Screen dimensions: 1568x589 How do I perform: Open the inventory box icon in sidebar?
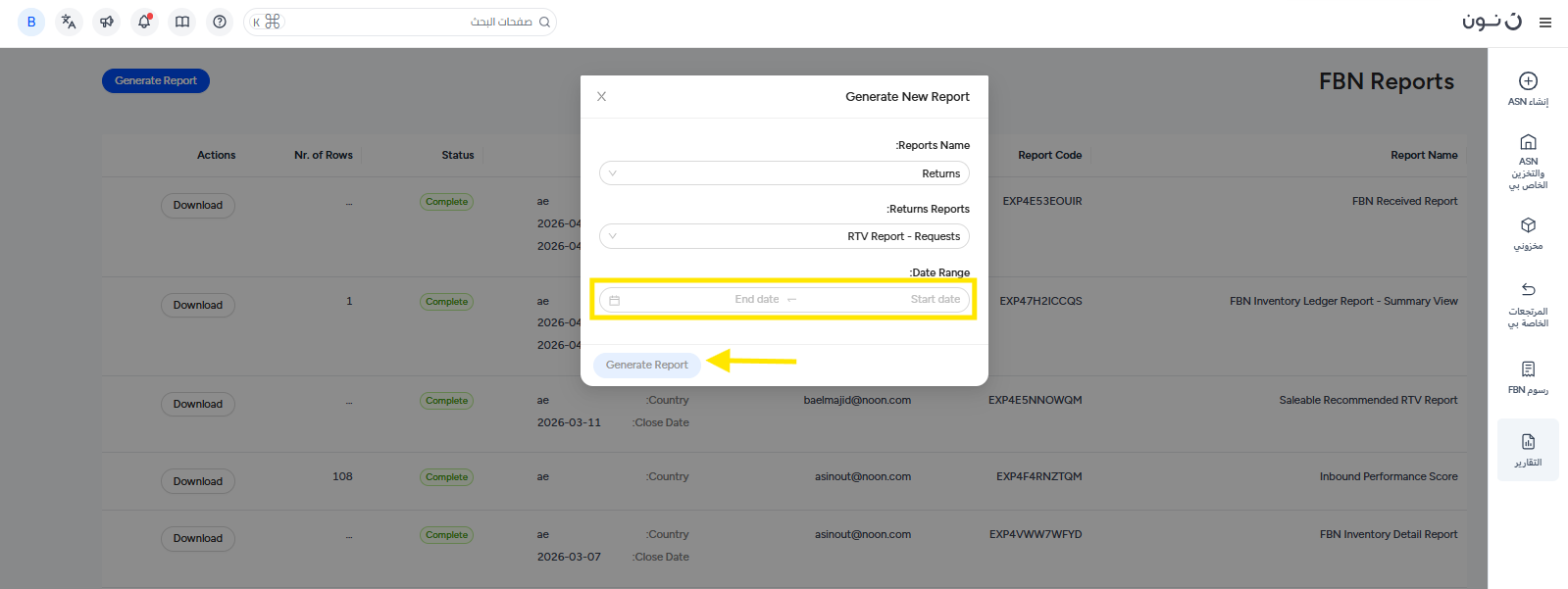click(1528, 225)
